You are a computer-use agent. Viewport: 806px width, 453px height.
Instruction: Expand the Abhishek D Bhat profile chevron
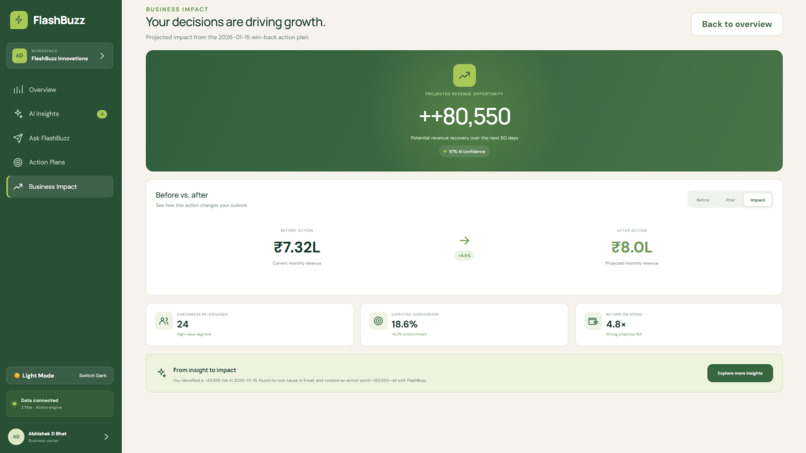106,437
